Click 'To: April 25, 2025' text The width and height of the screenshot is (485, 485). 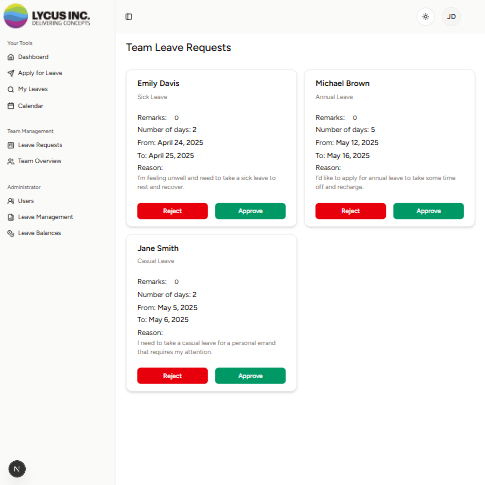[x=166, y=156]
